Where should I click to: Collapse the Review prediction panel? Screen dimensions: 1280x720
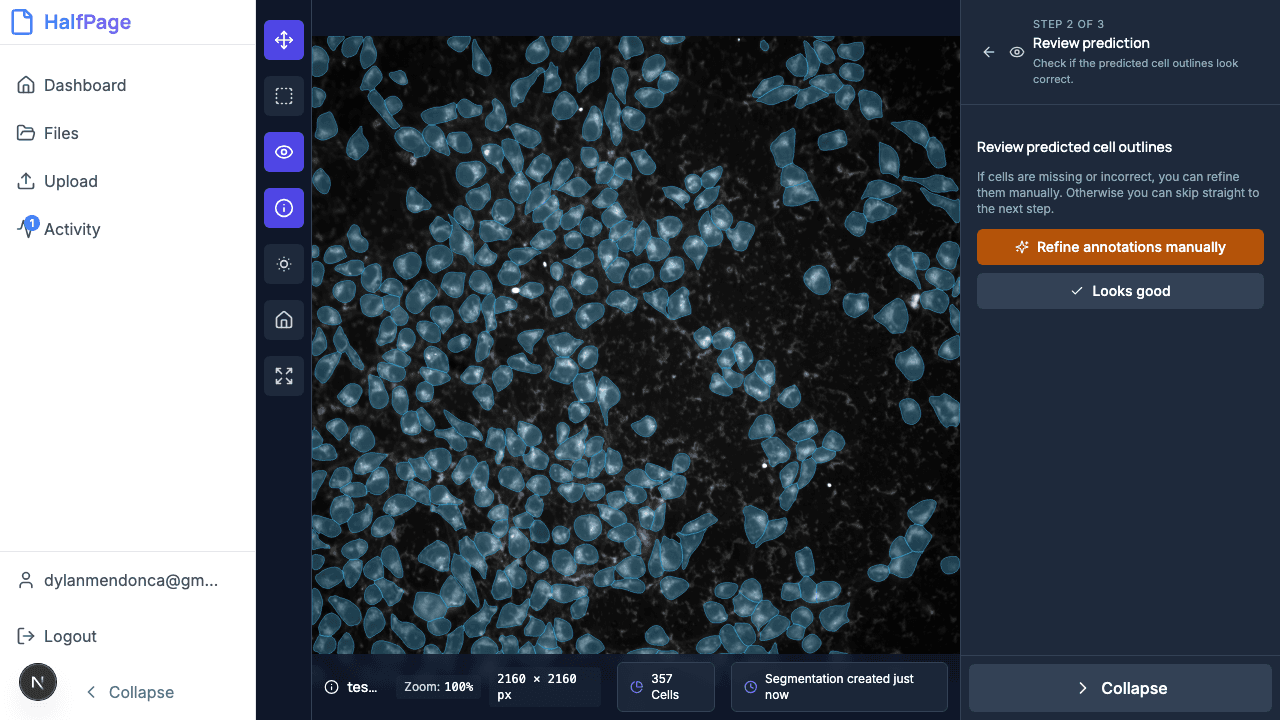[x=1120, y=688]
